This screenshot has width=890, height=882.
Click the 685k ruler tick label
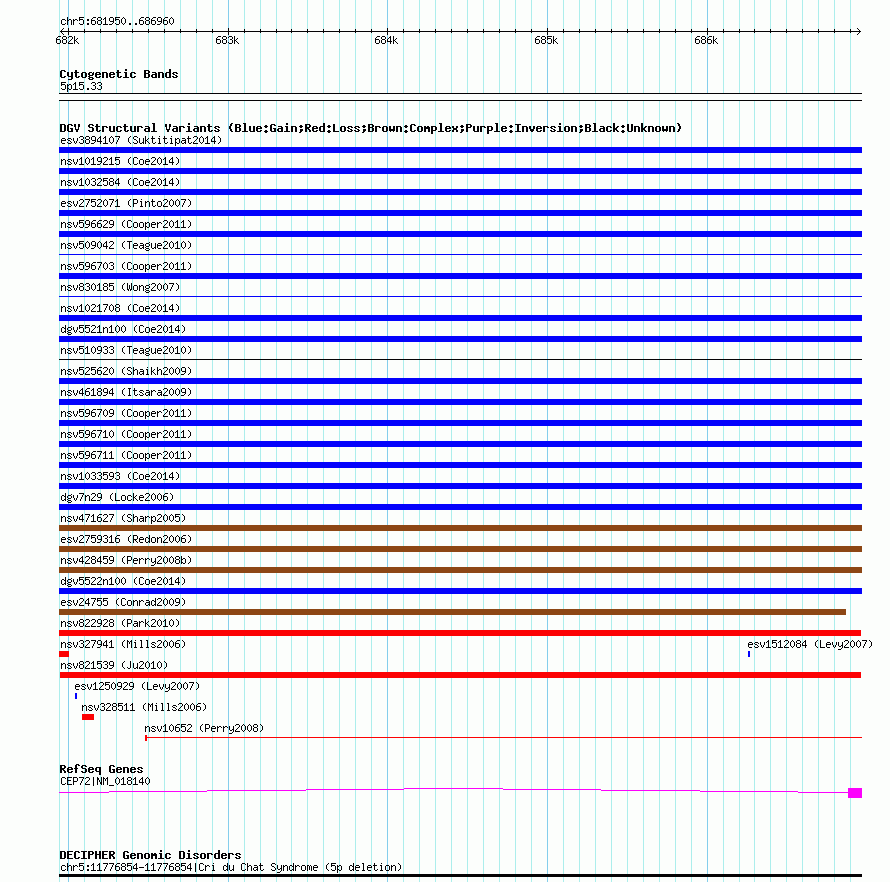[546, 40]
